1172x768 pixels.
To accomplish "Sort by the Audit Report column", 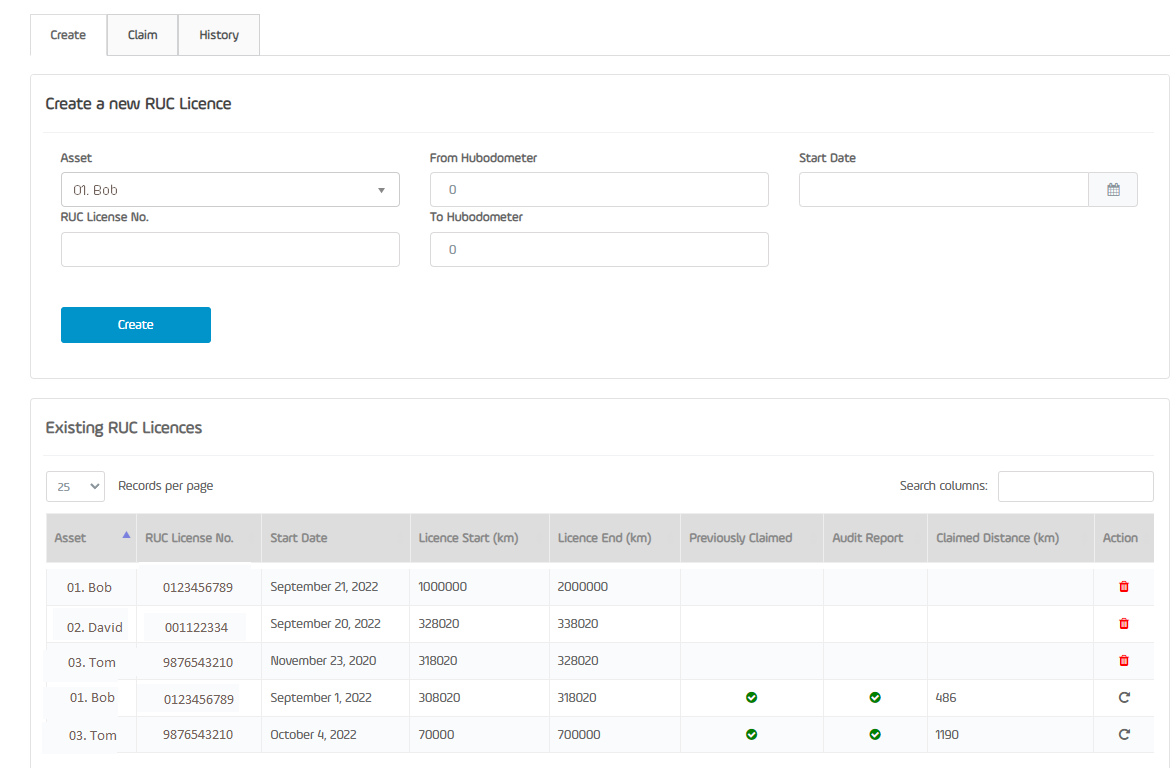I will pos(875,538).
